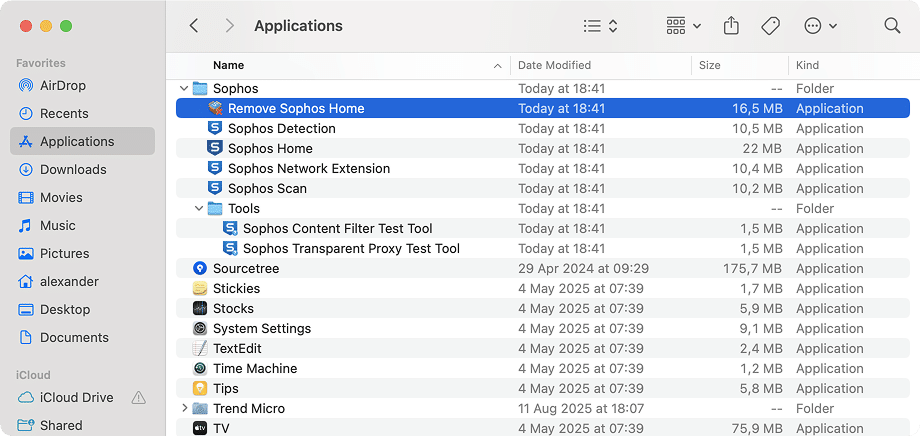Screen dimensions: 920x436
Task: Select the Time Machine app icon
Action: click(200, 369)
